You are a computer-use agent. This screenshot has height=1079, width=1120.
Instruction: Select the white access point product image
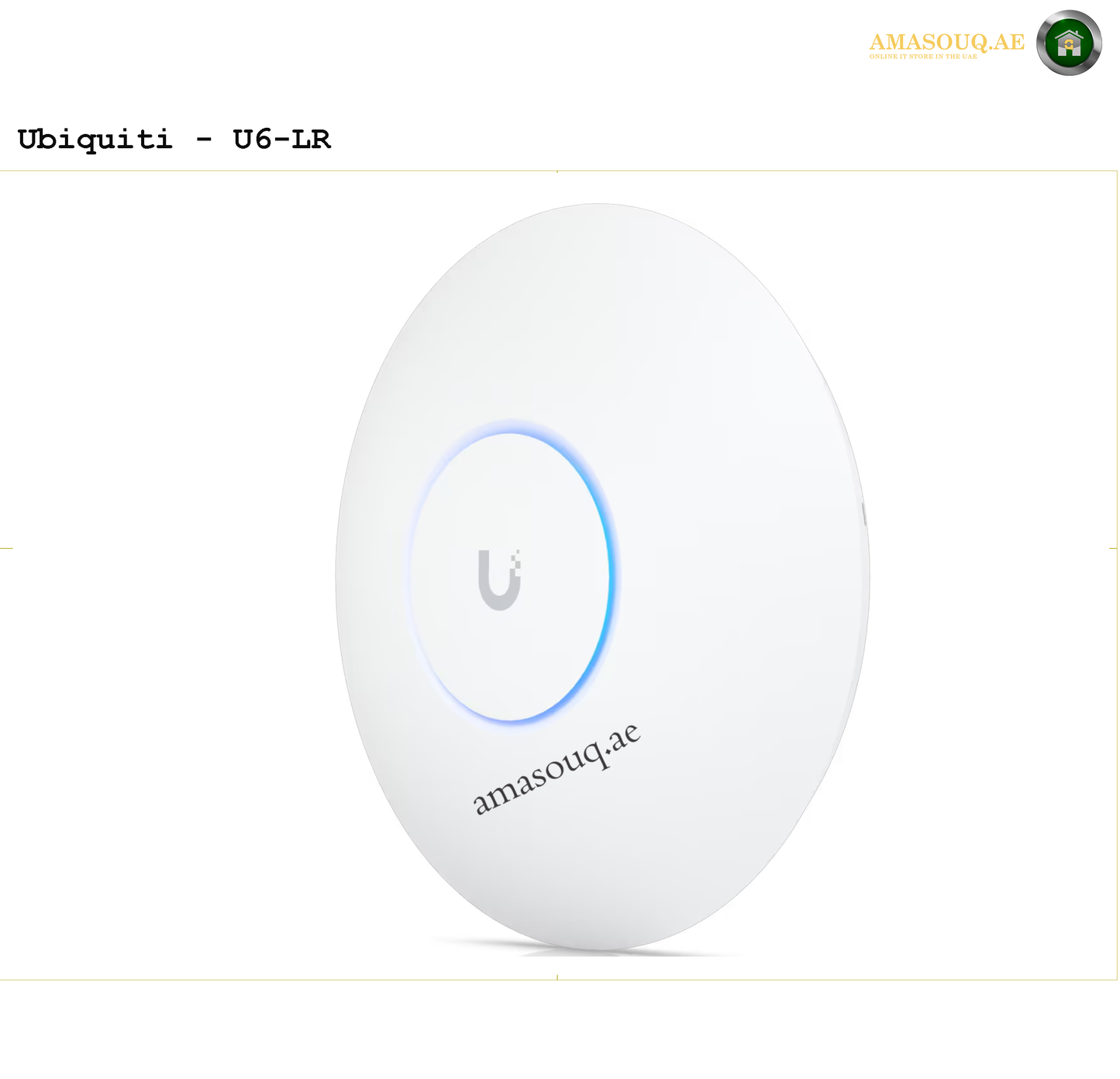tap(602, 577)
